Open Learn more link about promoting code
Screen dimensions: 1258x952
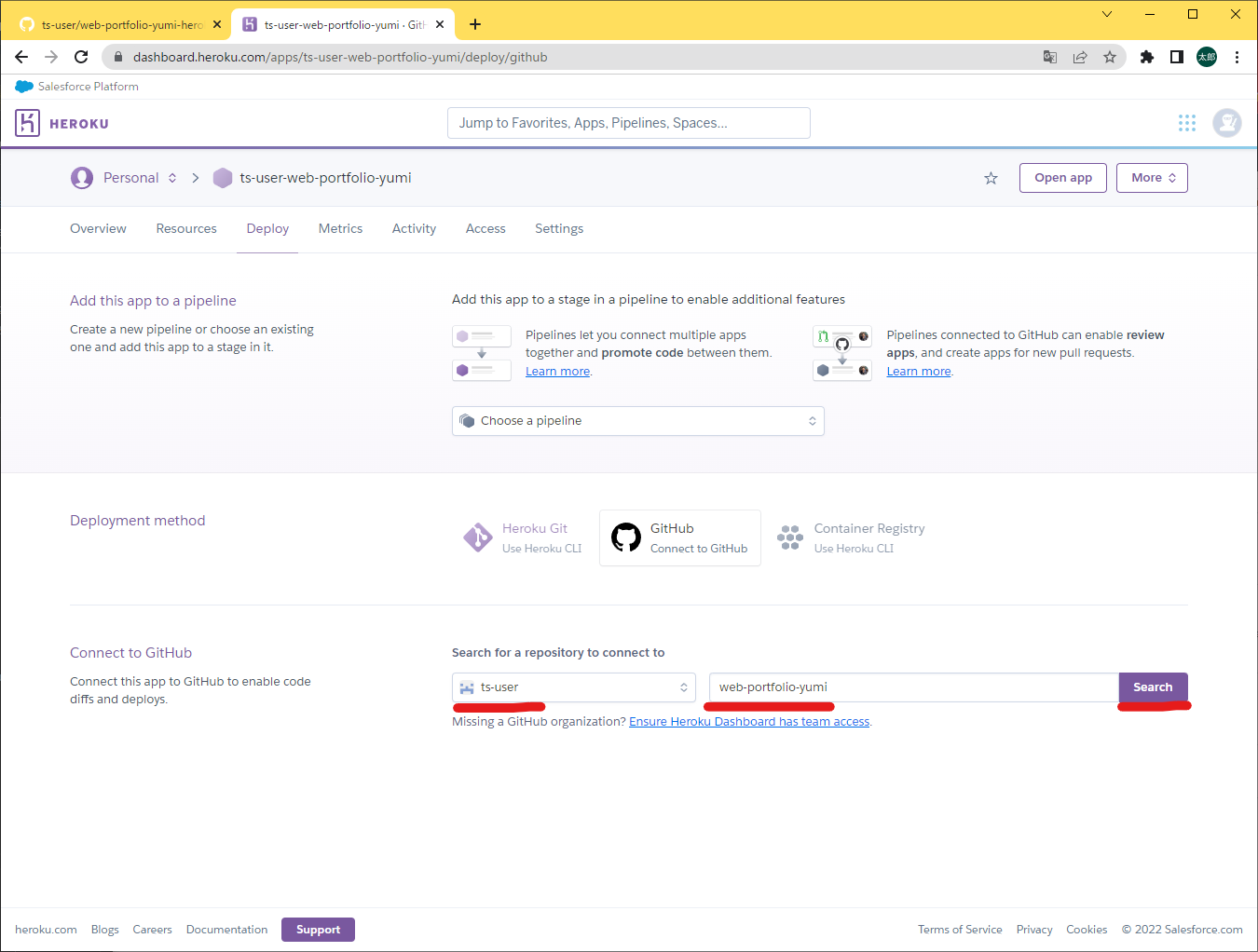pyautogui.click(x=557, y=372)
